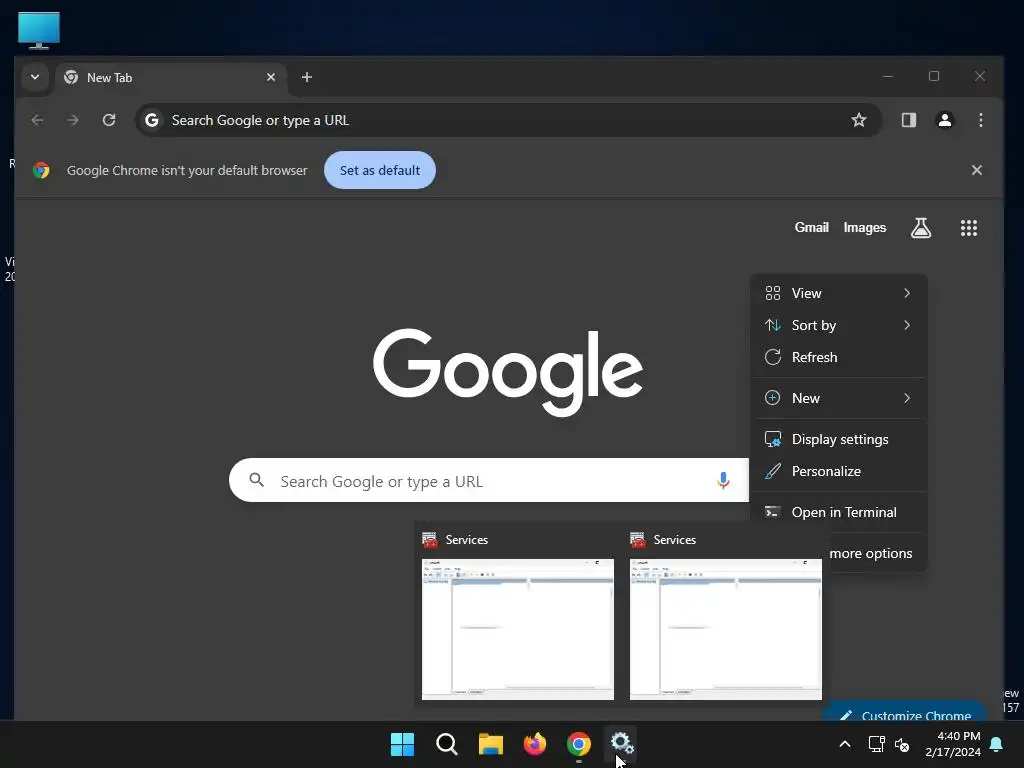Select Open in Terminal
This screenshot has height=768, width=1024.
point(839,513)
